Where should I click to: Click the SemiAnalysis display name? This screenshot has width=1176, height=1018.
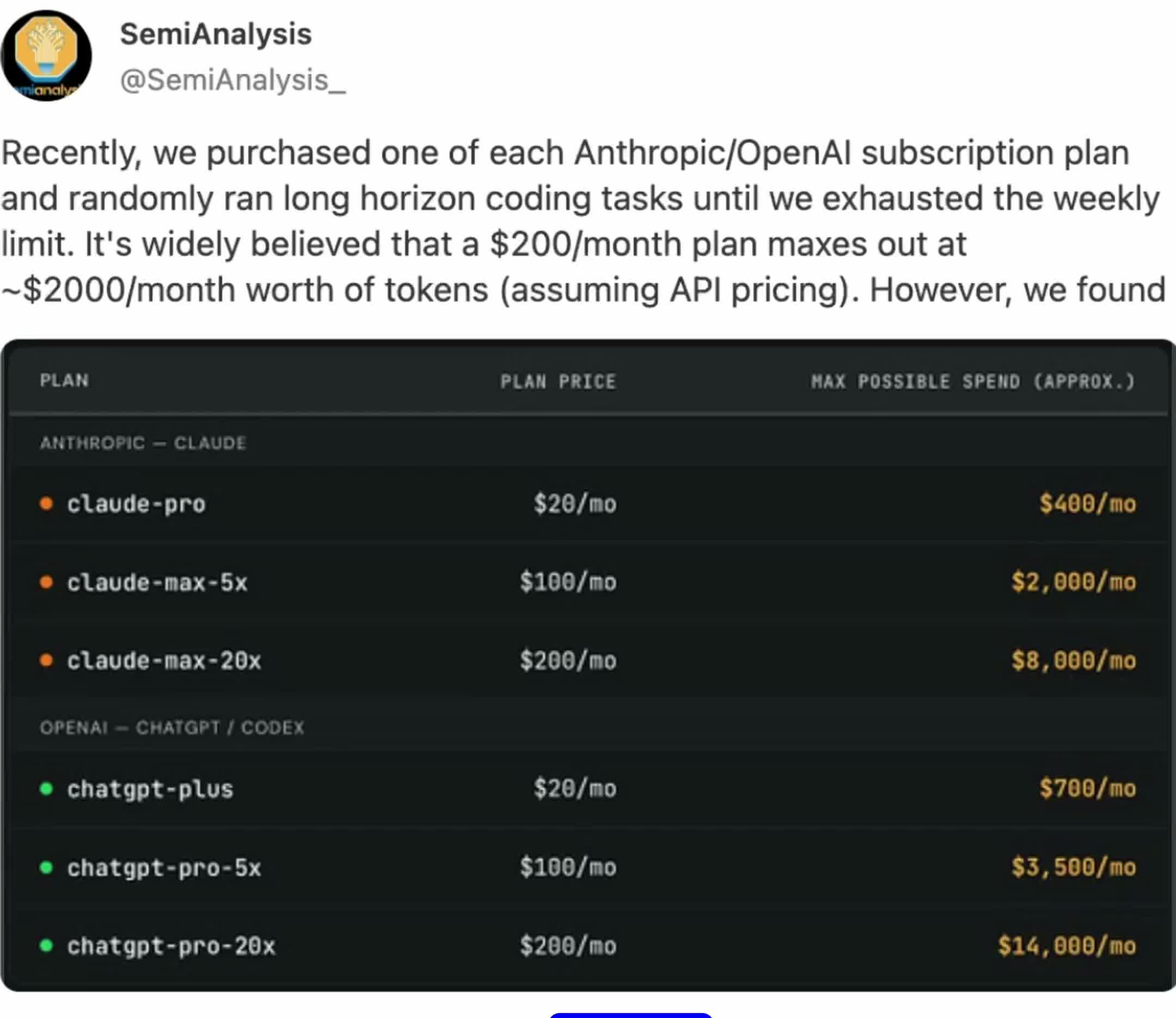(x=216, y=34)
